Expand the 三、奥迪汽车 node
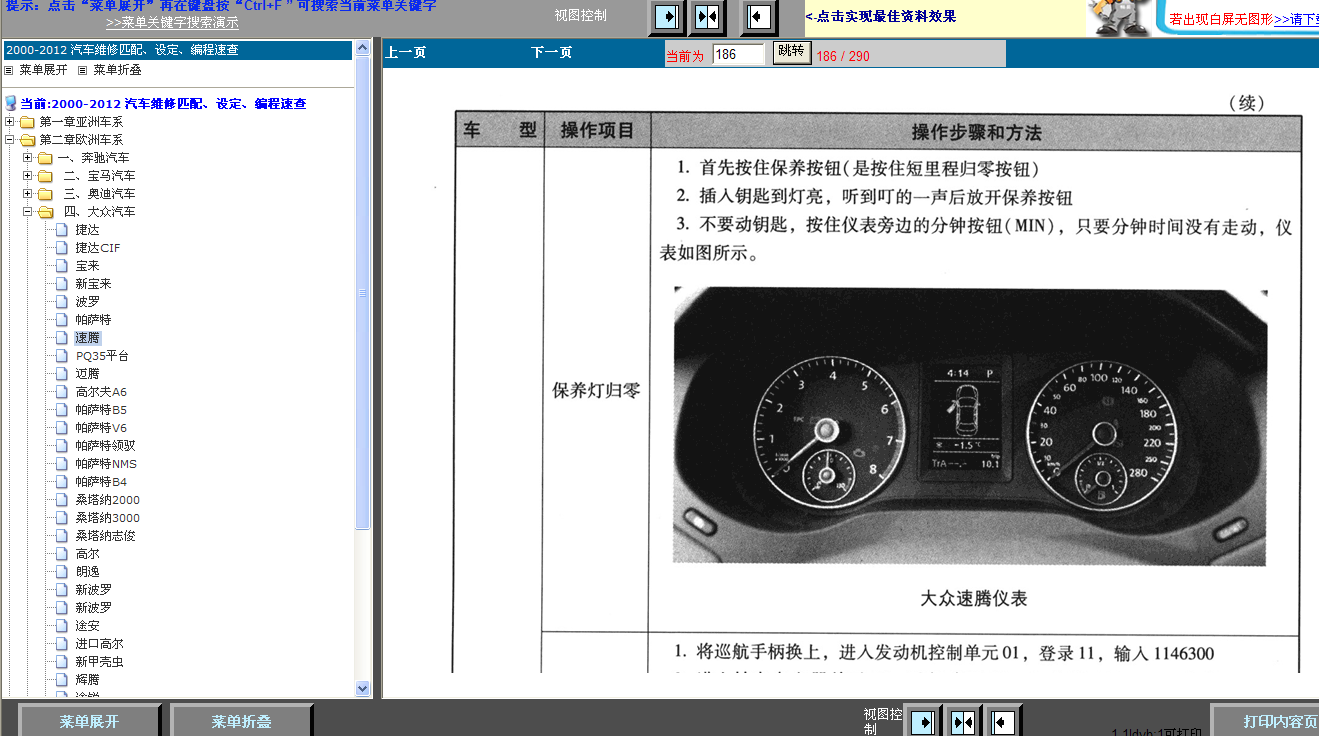The image size is (1319, 736). point(28,194)
